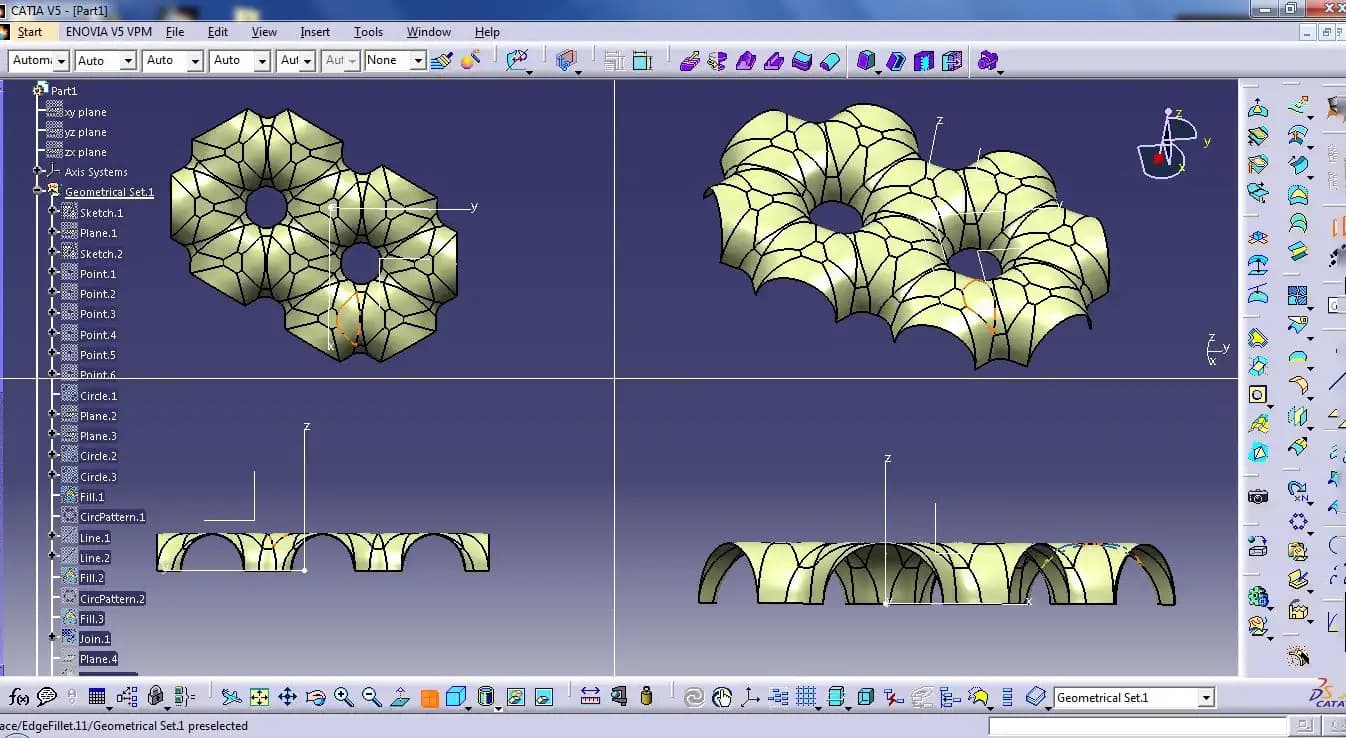Open the quick view cube dropdown

470,706
